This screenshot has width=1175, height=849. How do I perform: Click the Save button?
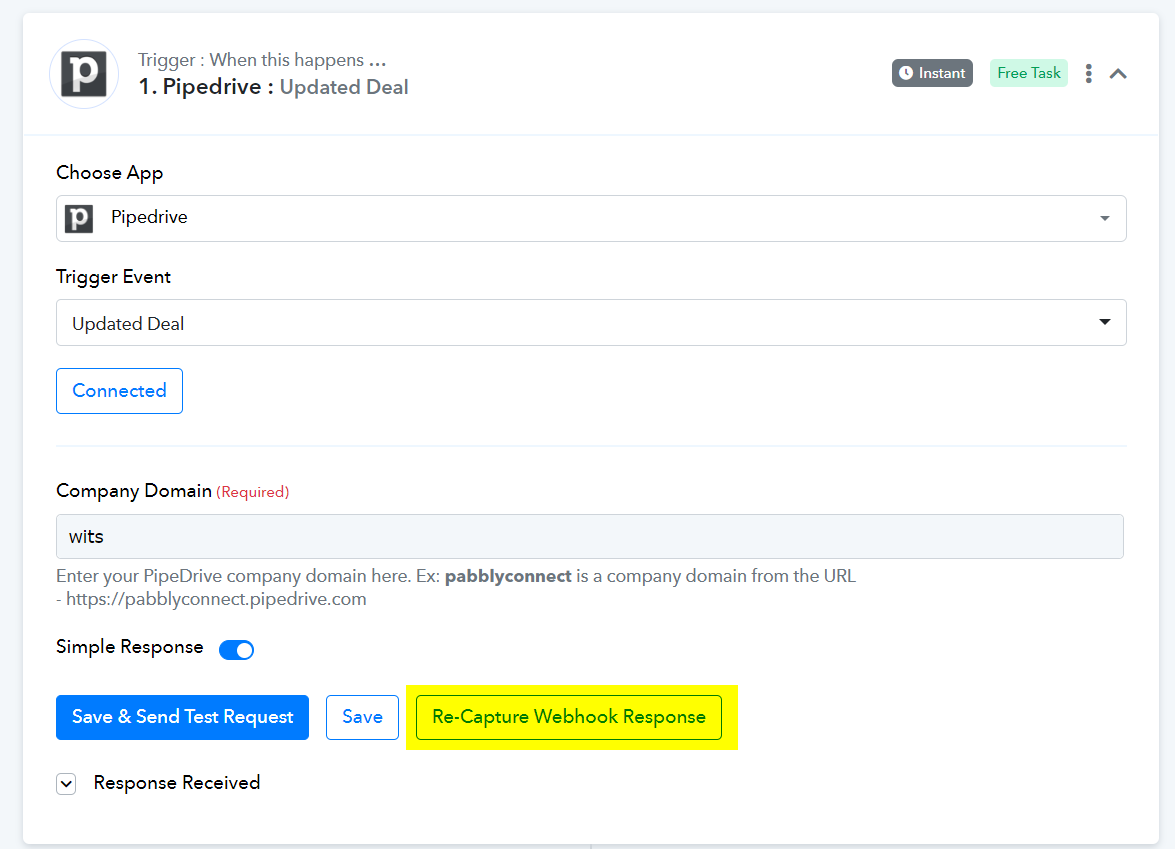tap(362, 717)
